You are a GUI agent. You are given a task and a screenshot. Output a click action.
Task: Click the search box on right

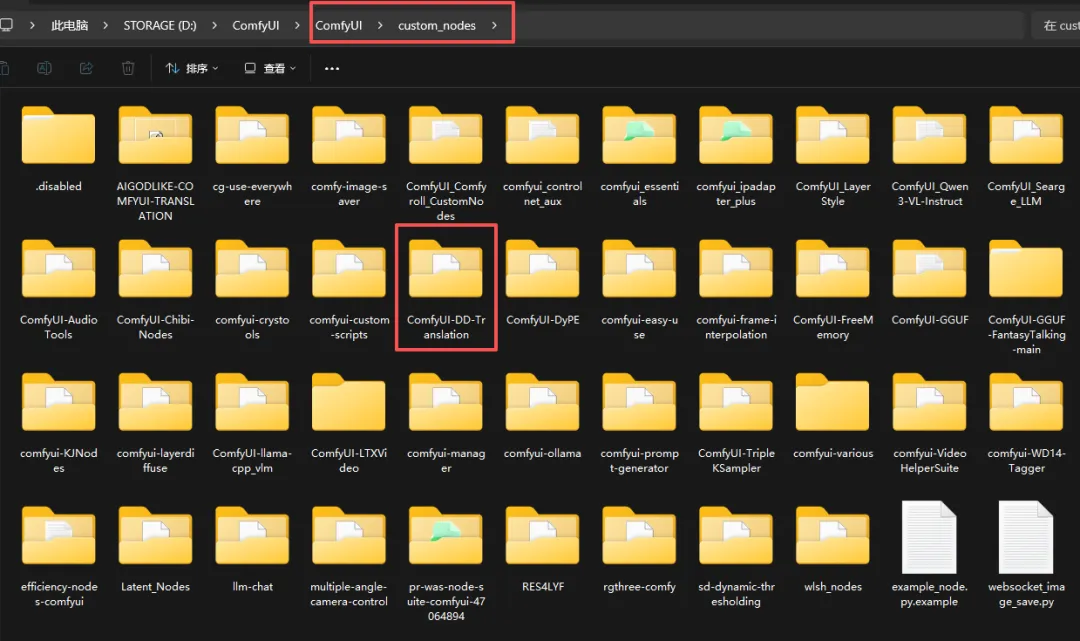[1056, 25]
